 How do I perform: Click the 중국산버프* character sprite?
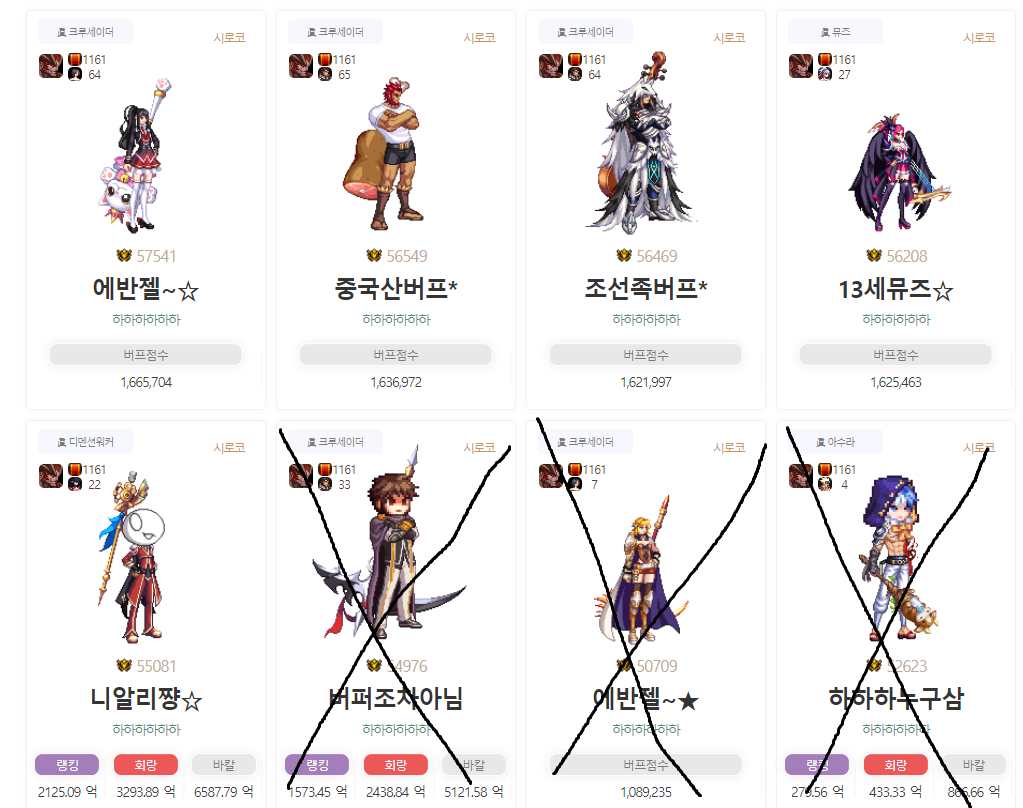[x=382, y=154]
